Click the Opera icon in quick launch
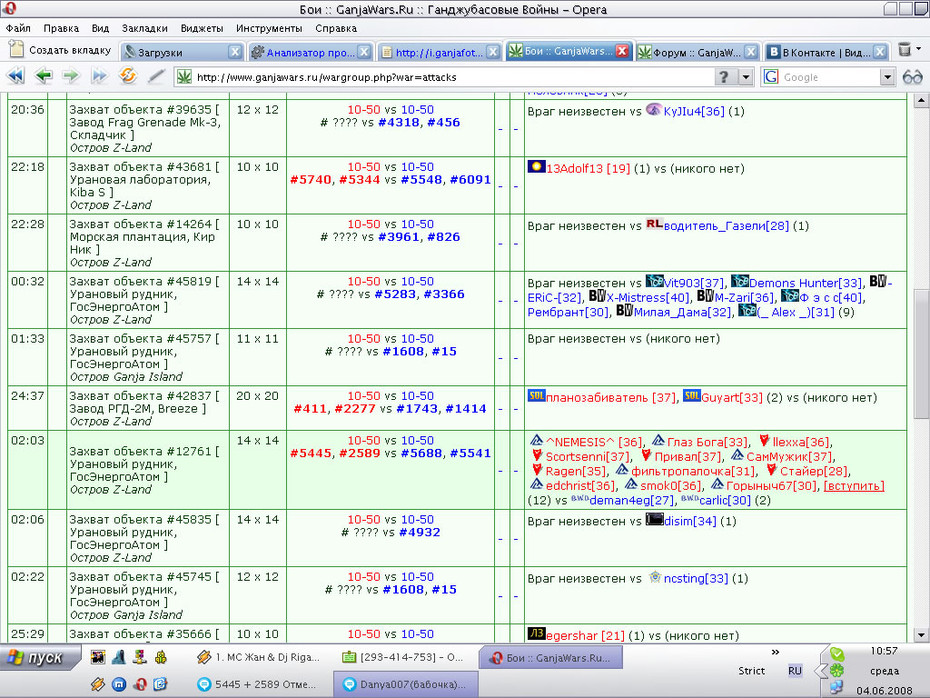This screenshot has width=930, height=698. 140,684
